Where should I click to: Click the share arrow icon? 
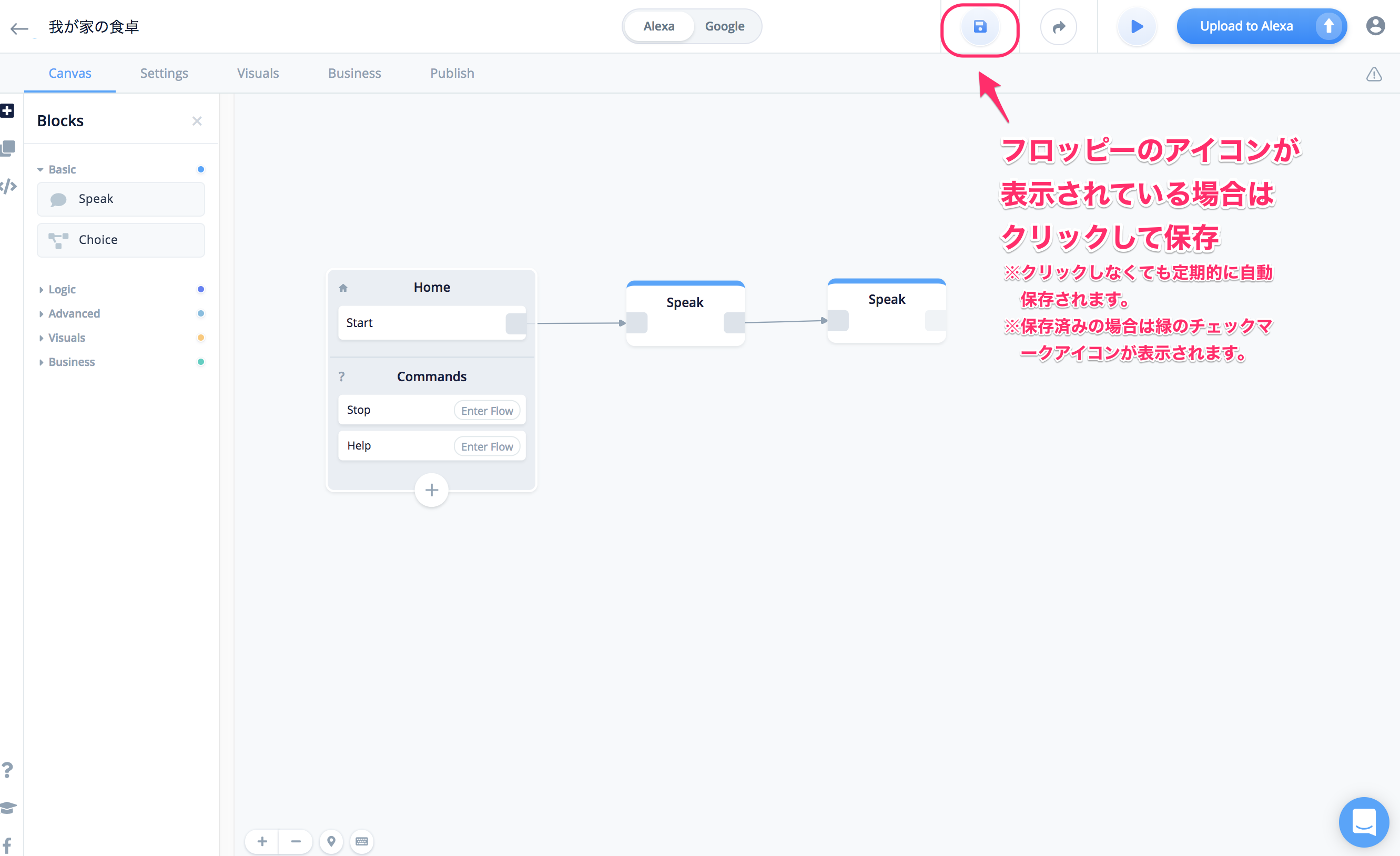[1058, 27]
